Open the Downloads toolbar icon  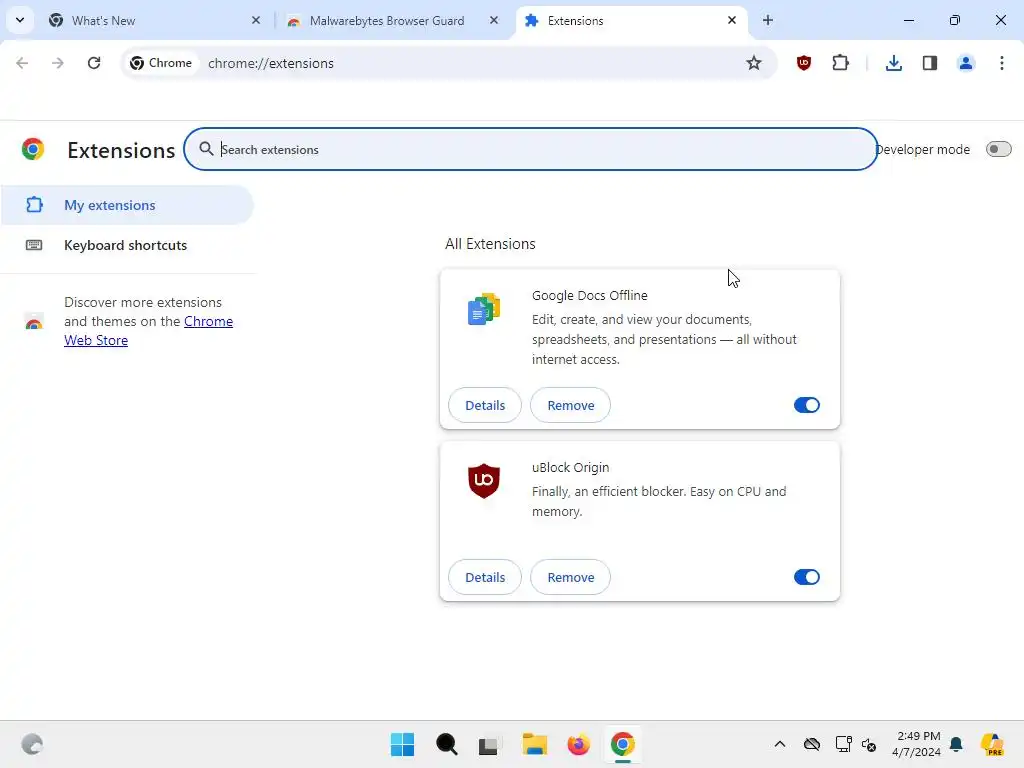893,63
